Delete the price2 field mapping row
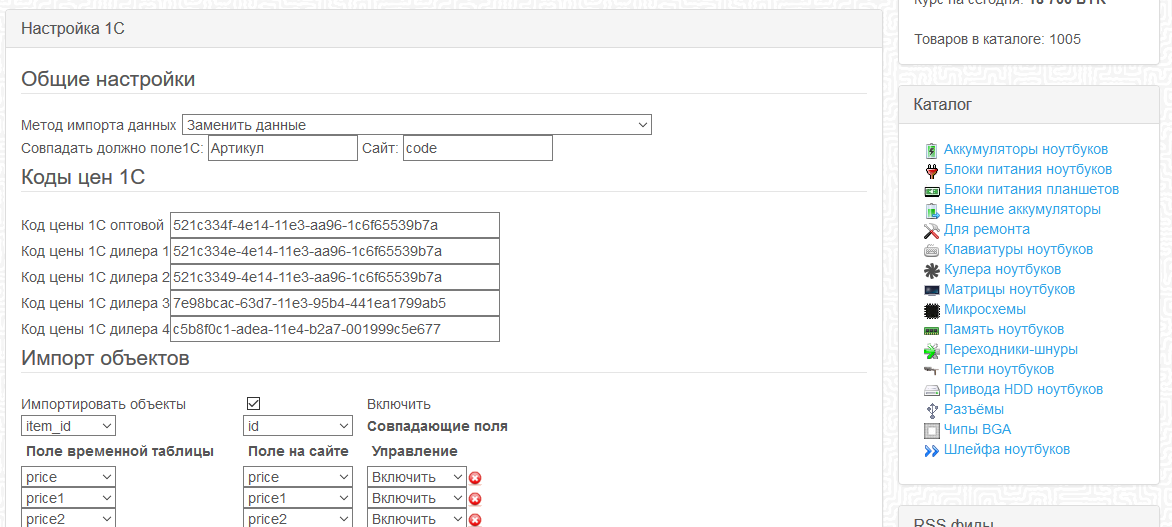1172x527 pixels. pyautogui.click(x=475, y=520)
